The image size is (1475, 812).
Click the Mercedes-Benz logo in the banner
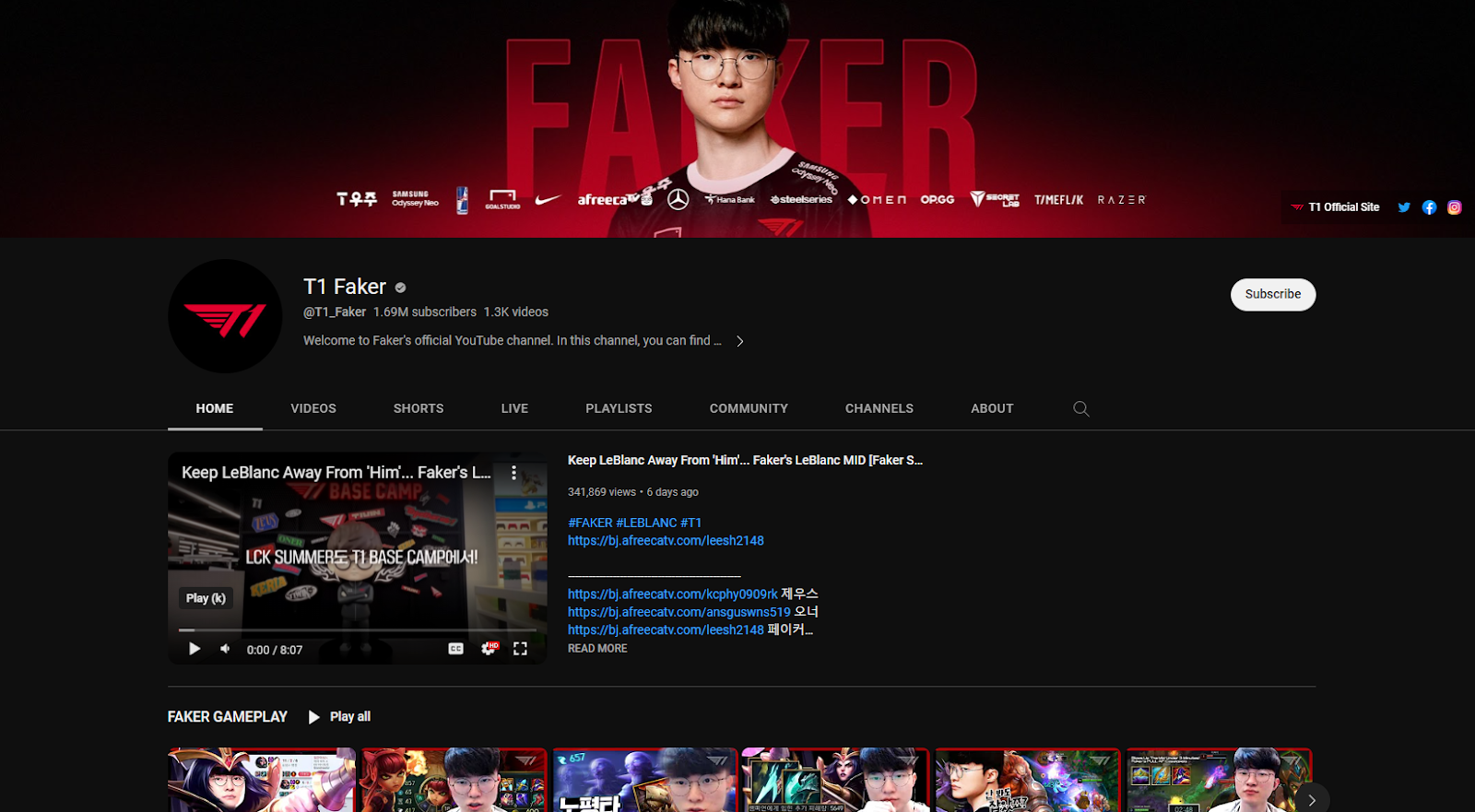pos(678,199)
